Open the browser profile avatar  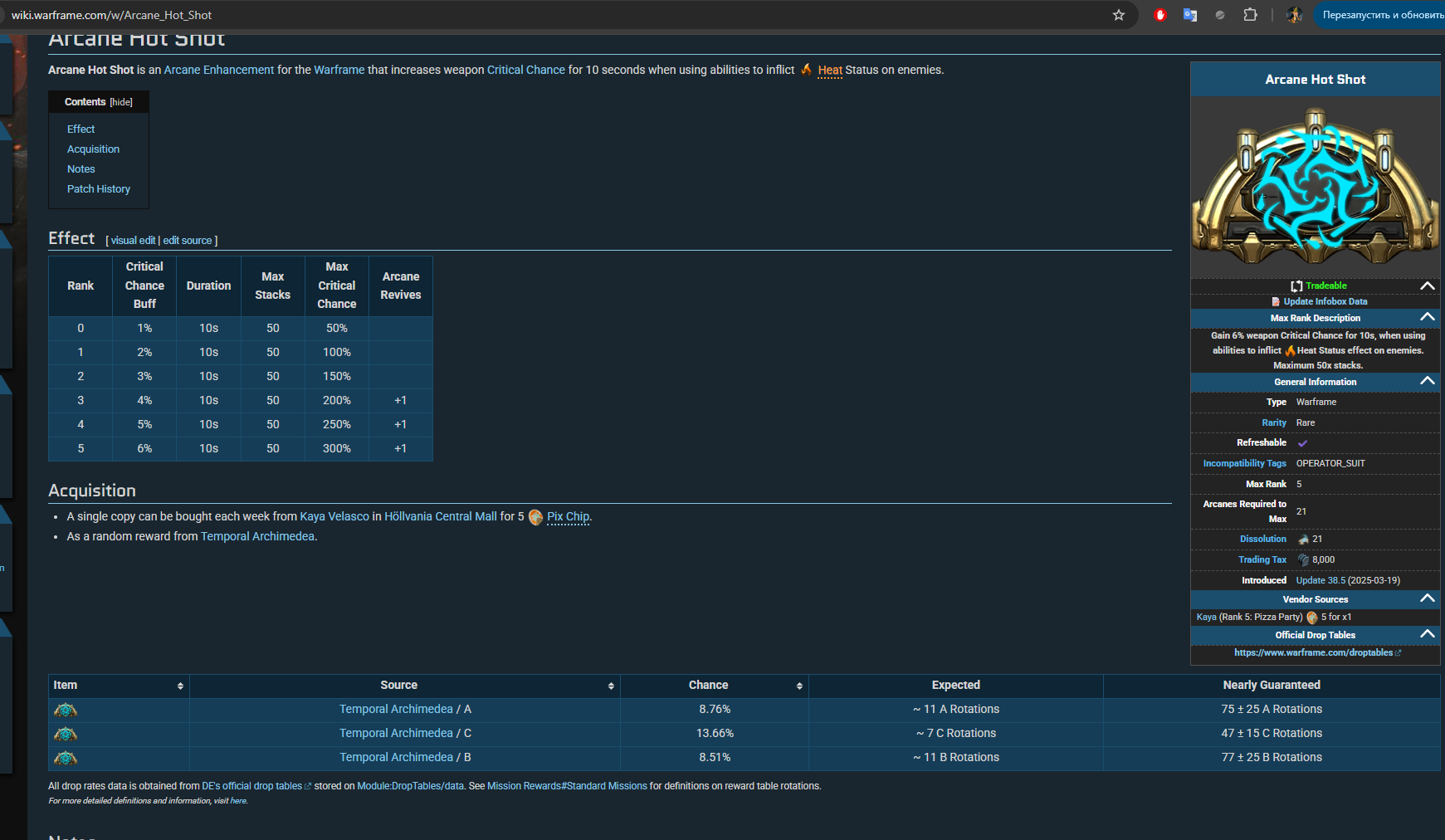(x=1294, y=15)
